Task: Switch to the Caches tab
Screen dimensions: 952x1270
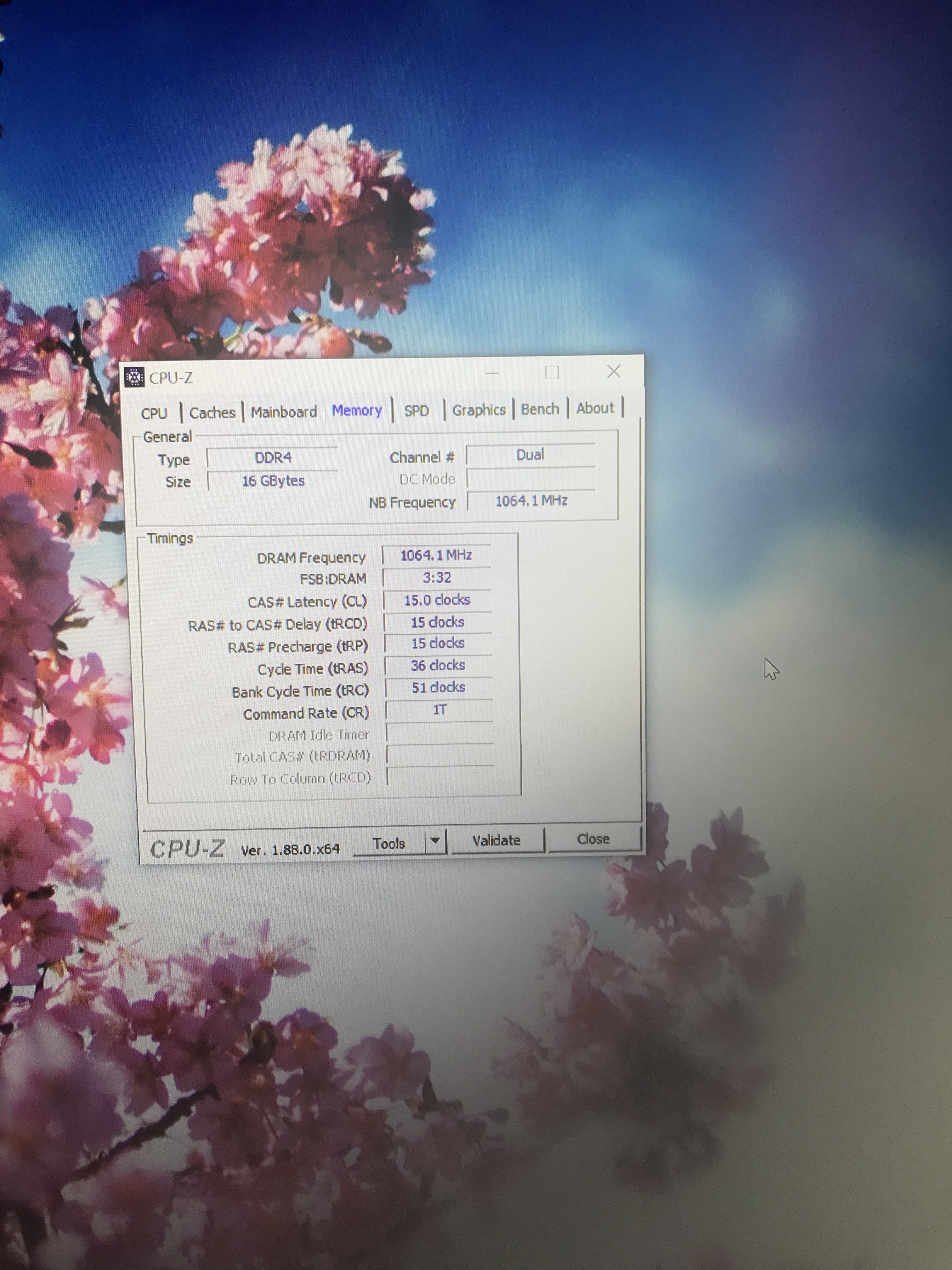Action: point(212,413)
